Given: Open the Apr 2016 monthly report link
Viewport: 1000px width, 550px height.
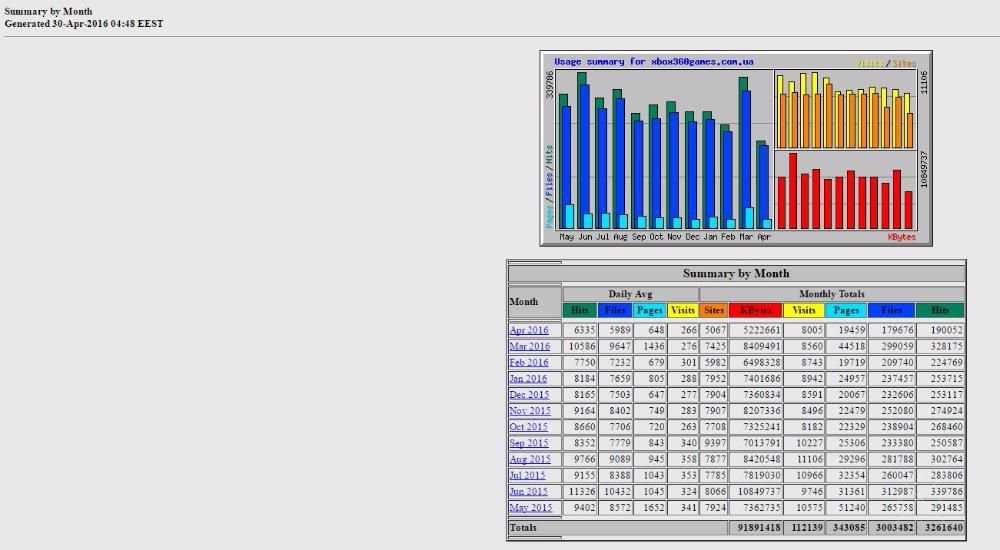Looking at the screenshot, I should click(529, 330).
